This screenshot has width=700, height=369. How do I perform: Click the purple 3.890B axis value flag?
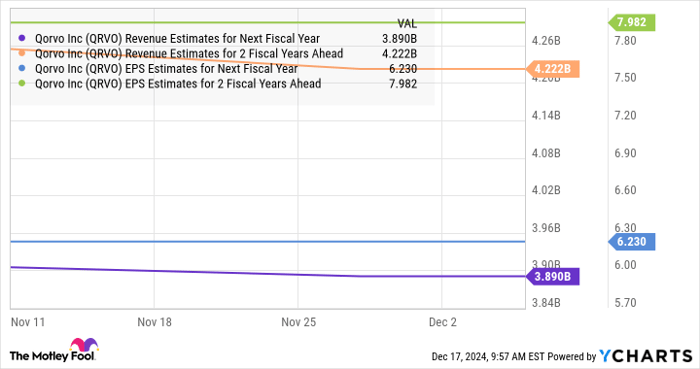[x=552, y=277]
